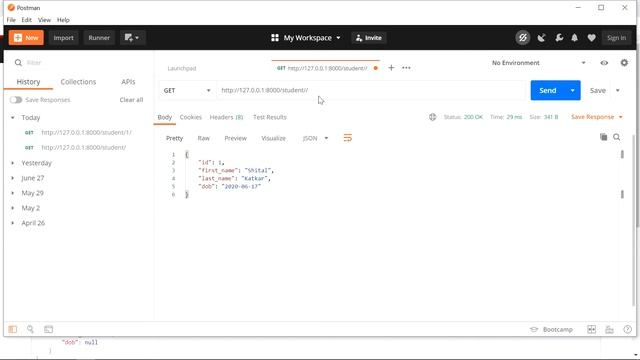Open the capture requests satellite icon

(x=541, y=38)
